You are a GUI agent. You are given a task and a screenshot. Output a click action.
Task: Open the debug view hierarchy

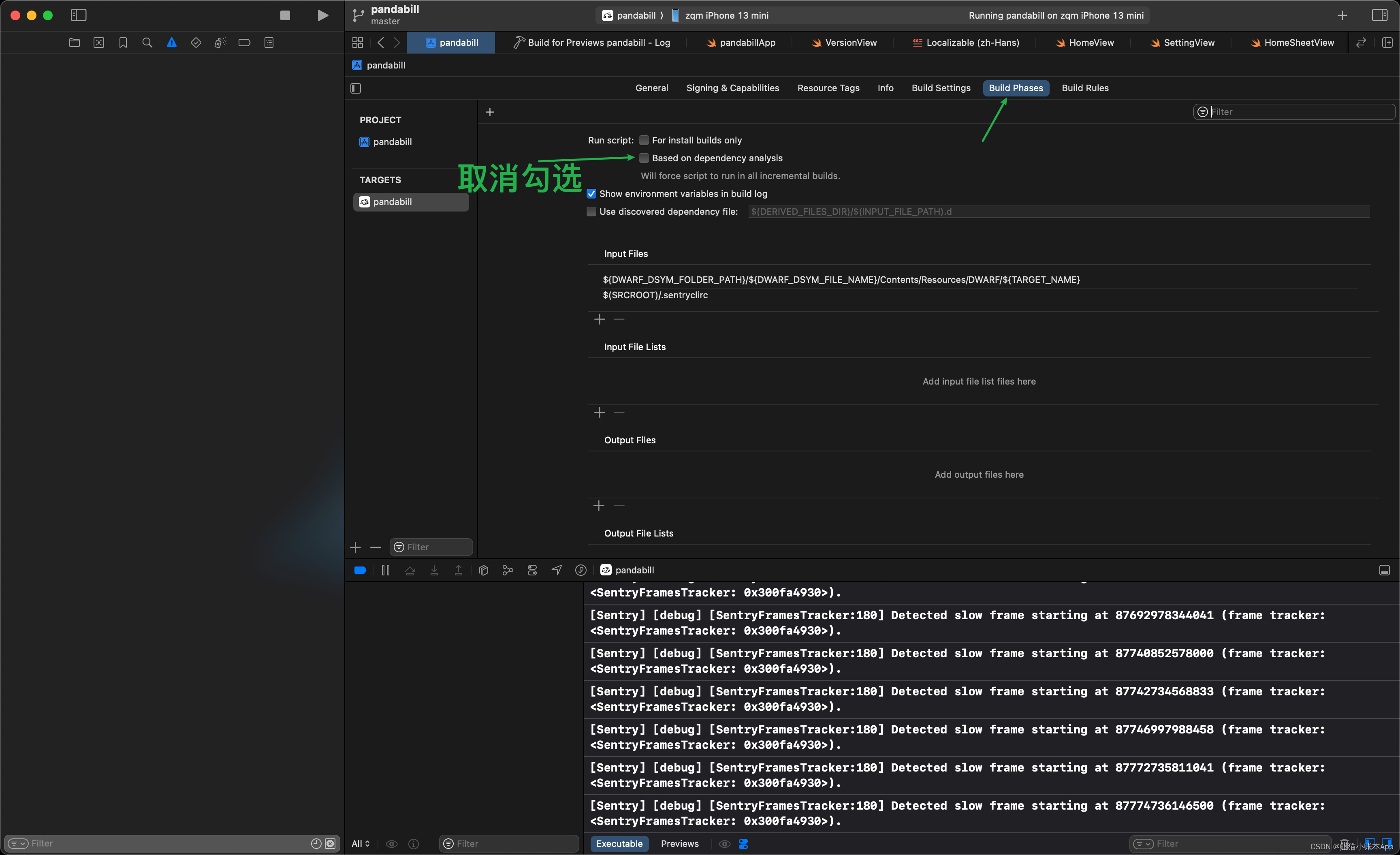click(484, 570)
